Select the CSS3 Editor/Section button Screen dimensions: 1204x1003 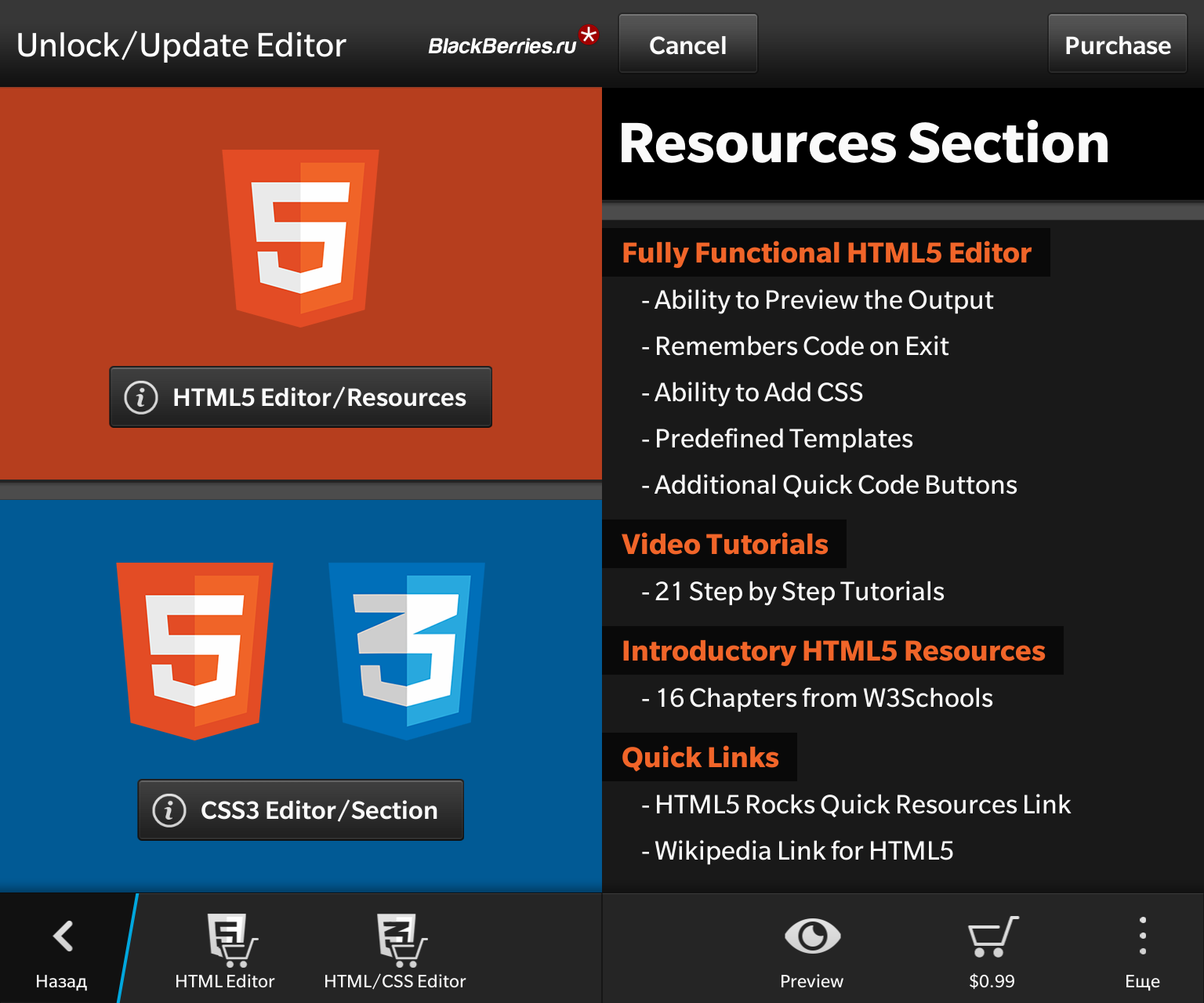tap(301, 810)
